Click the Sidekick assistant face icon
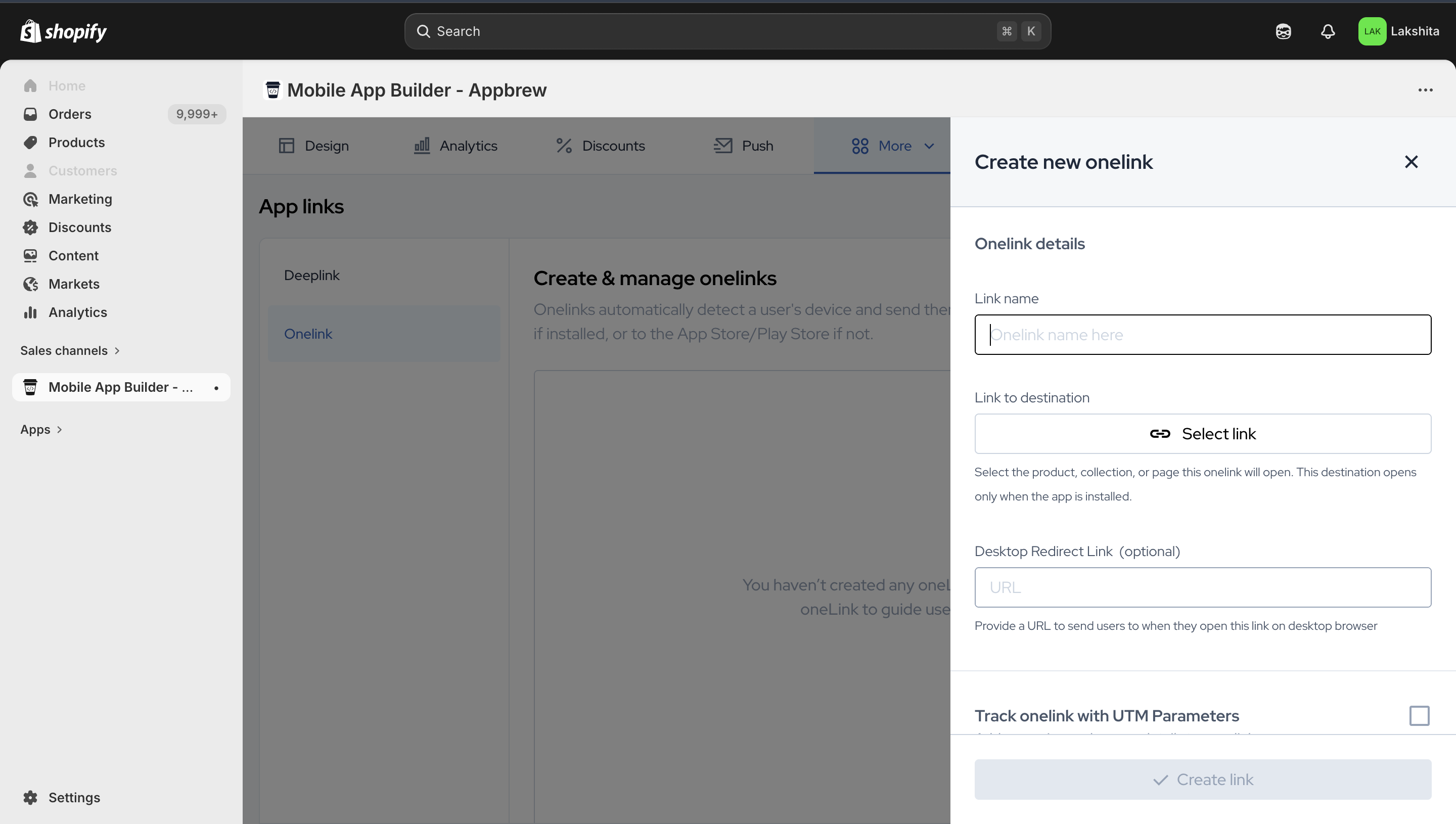 coord(1283,31)
